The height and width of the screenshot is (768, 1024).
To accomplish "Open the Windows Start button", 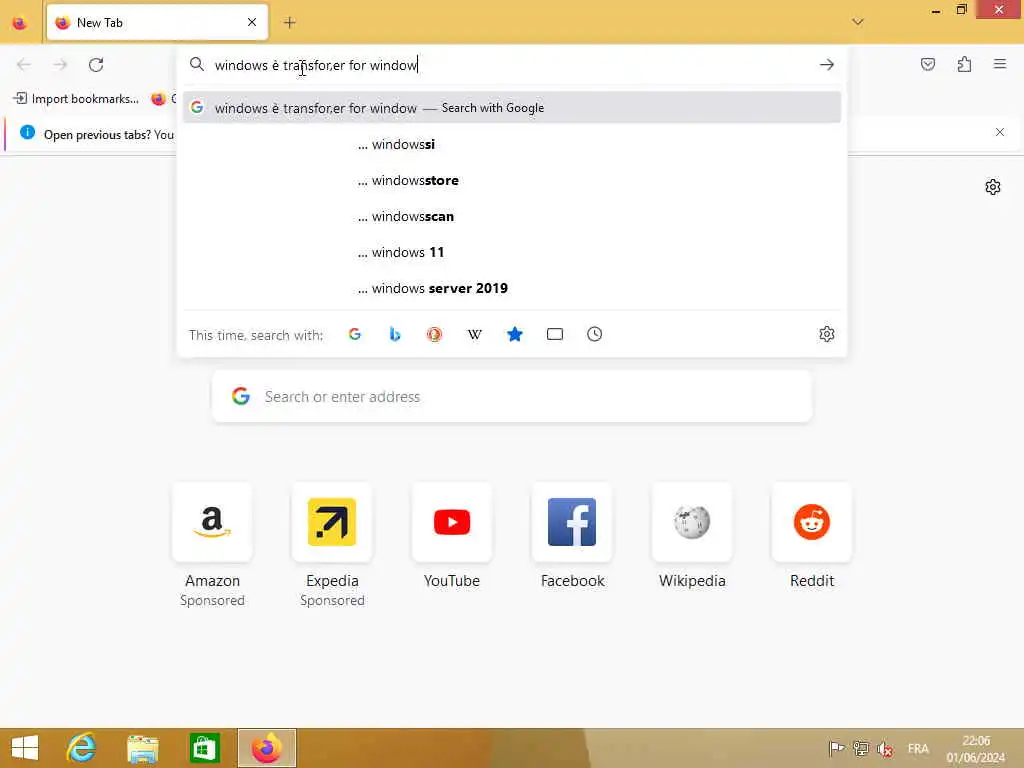I will 25,748.
